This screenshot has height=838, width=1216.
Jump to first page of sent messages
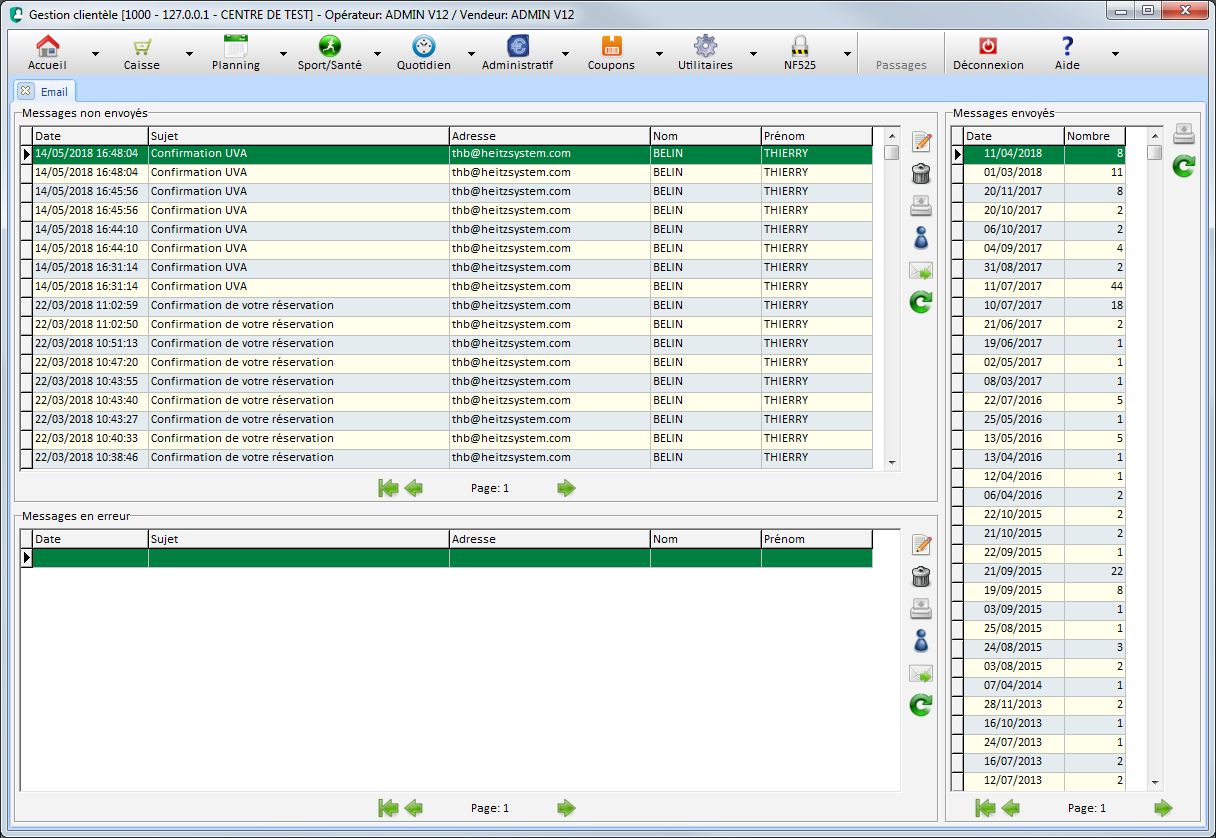(x=985, y=808)
